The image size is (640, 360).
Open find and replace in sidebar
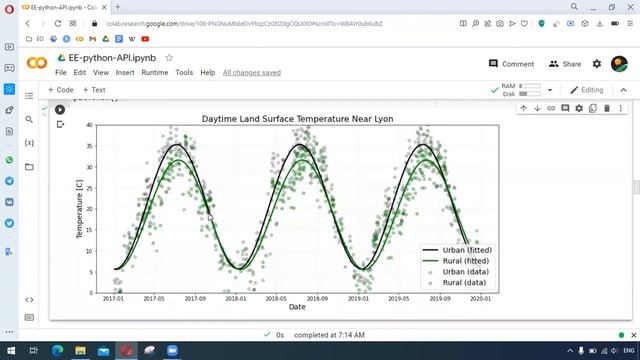(29, 119)
